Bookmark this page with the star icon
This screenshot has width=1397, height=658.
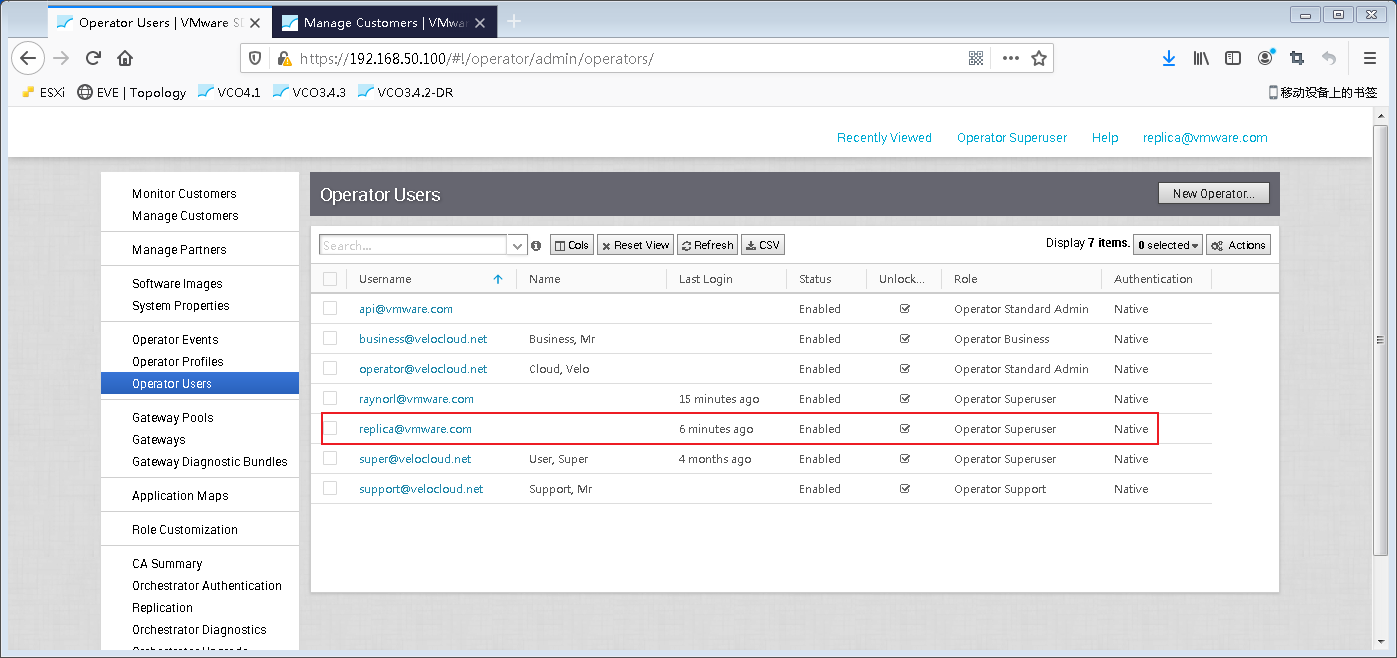tap(1039, 58)
